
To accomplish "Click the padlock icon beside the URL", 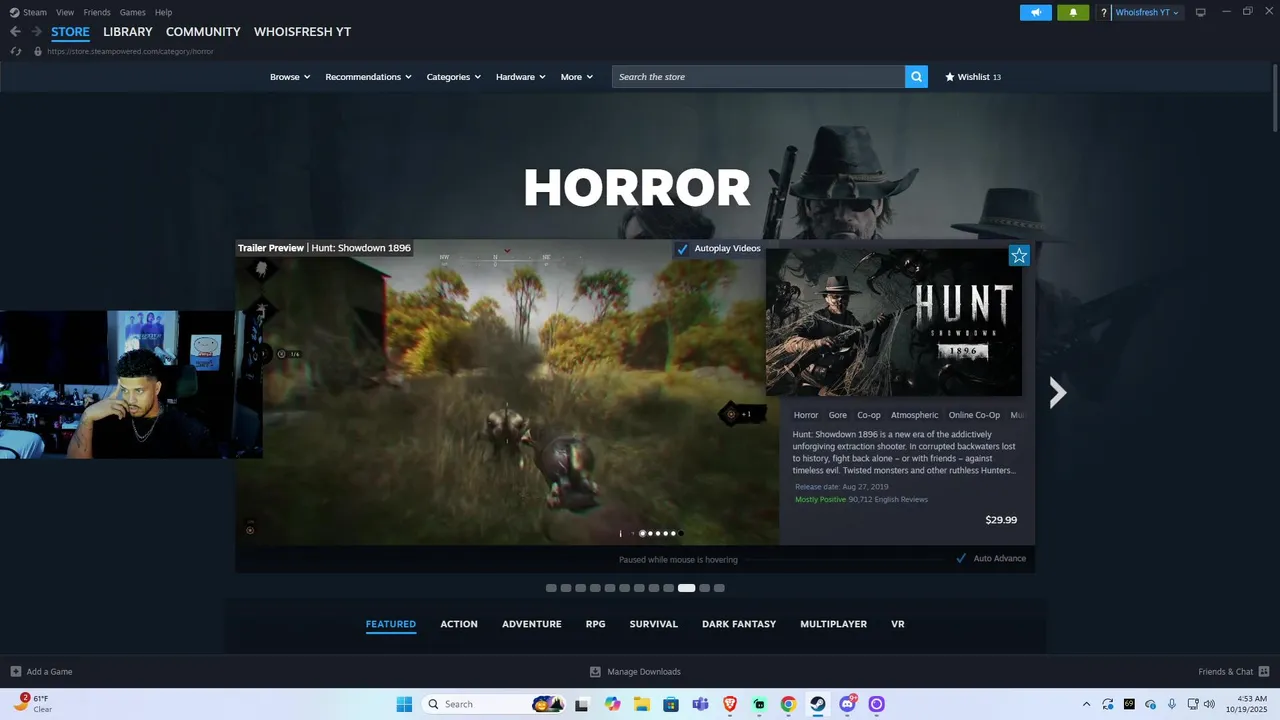I will click(x=38, y=51).
